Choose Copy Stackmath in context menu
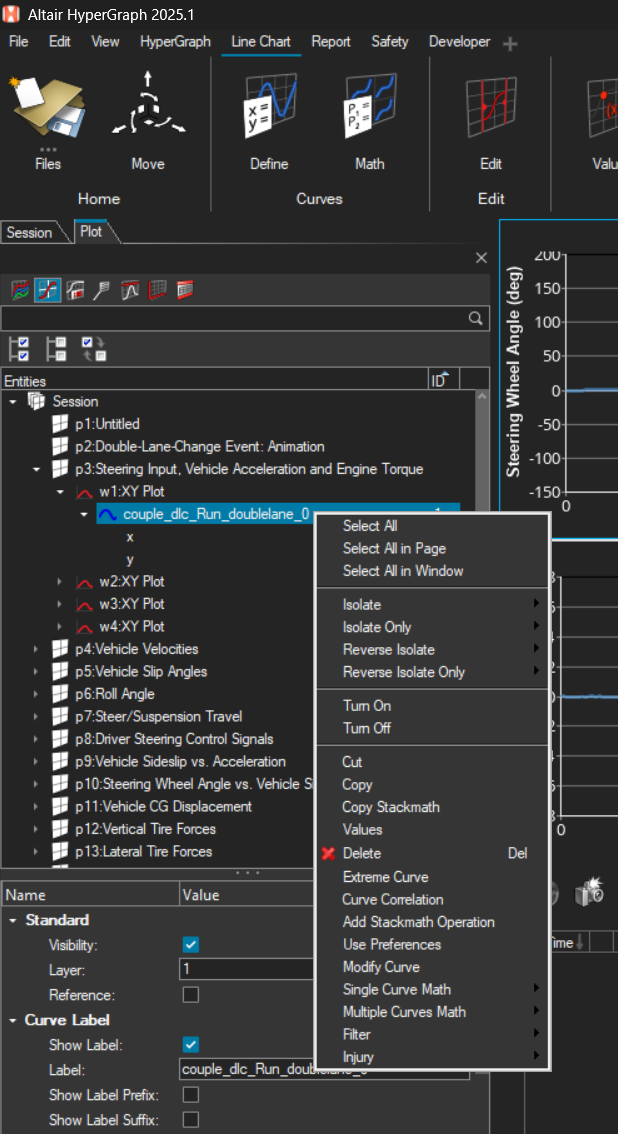 coord(432,807)
